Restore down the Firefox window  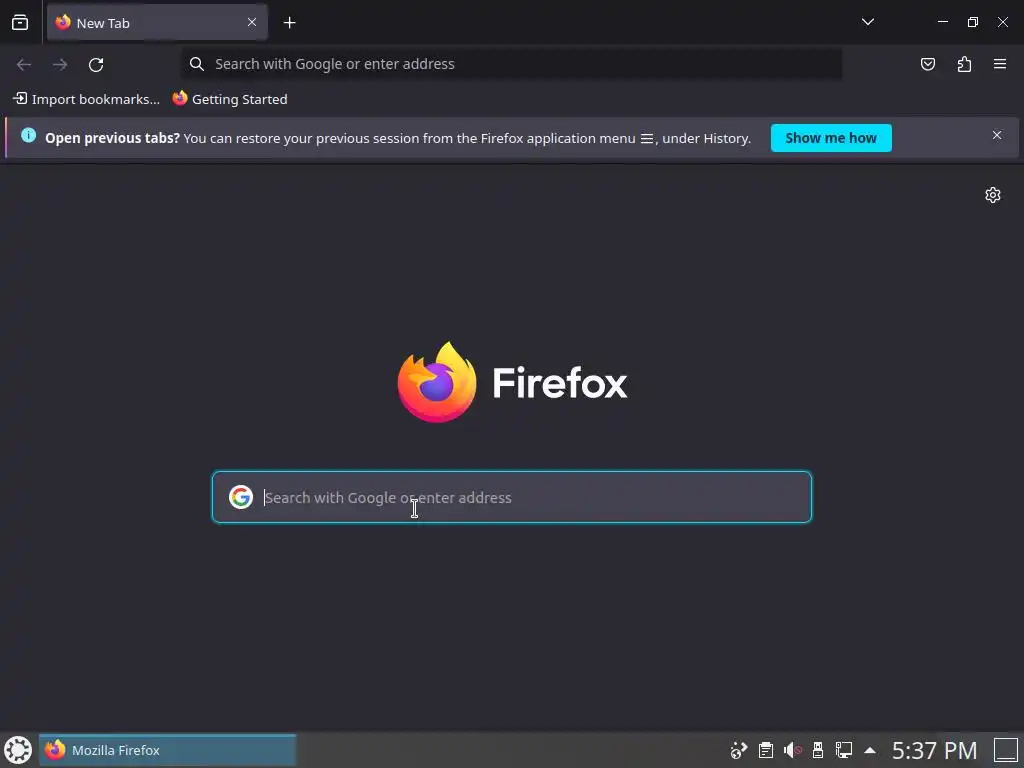972,22
